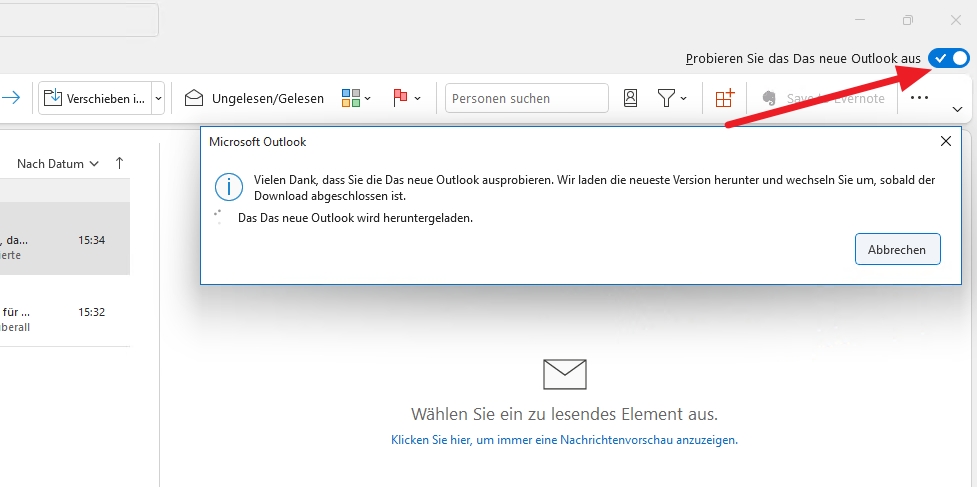
Task: Click Abbrechen to cancel the download
Action: pos(897,249)
